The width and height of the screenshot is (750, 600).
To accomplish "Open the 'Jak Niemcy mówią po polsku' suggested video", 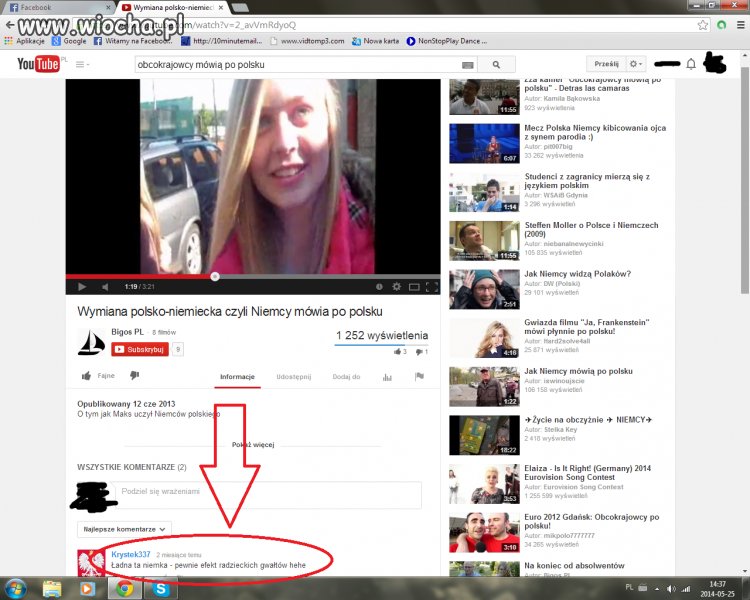I will [x=578, y=371].
